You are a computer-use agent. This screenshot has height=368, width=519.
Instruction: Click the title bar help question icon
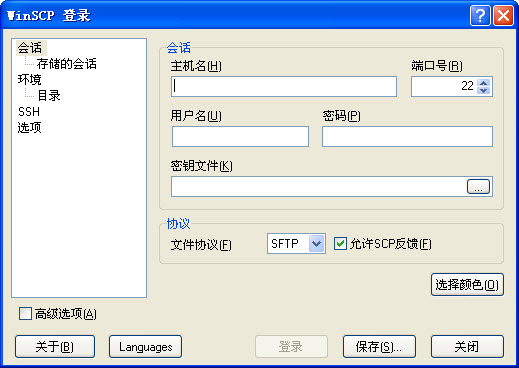coord(480,15)
